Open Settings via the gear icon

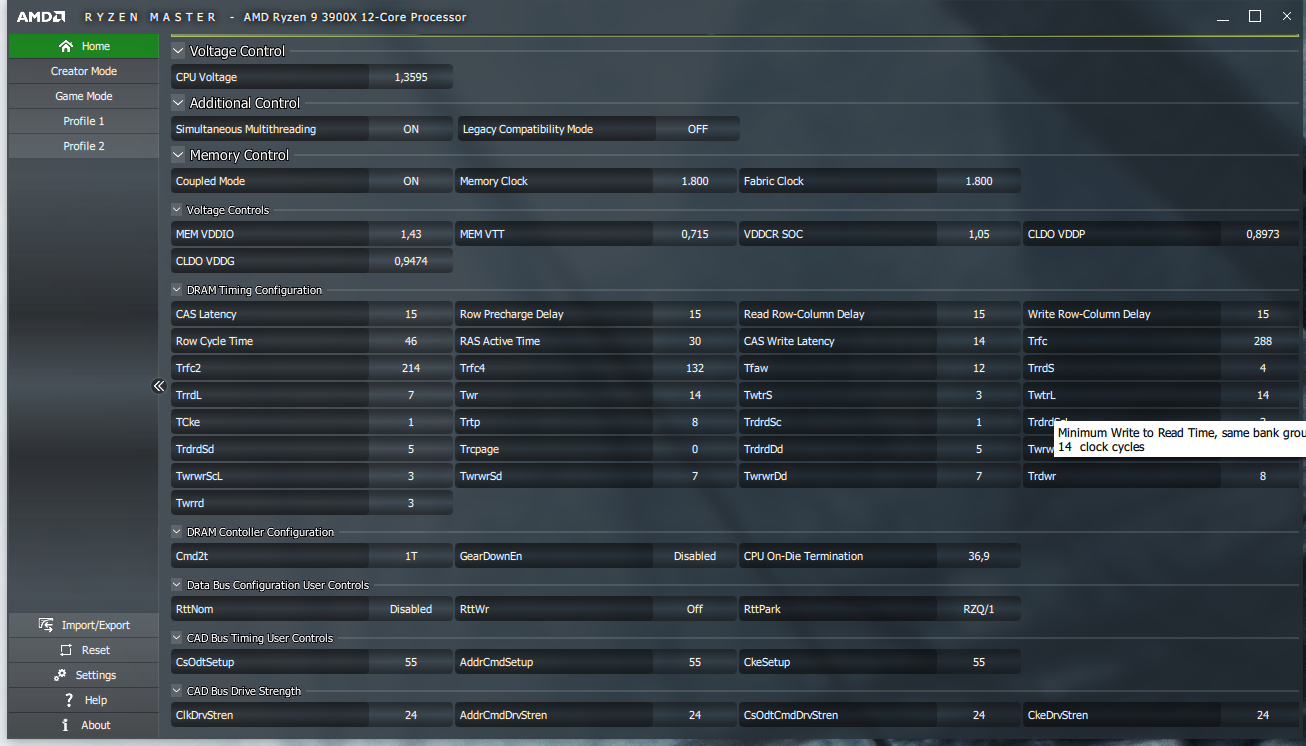(60, 675)
